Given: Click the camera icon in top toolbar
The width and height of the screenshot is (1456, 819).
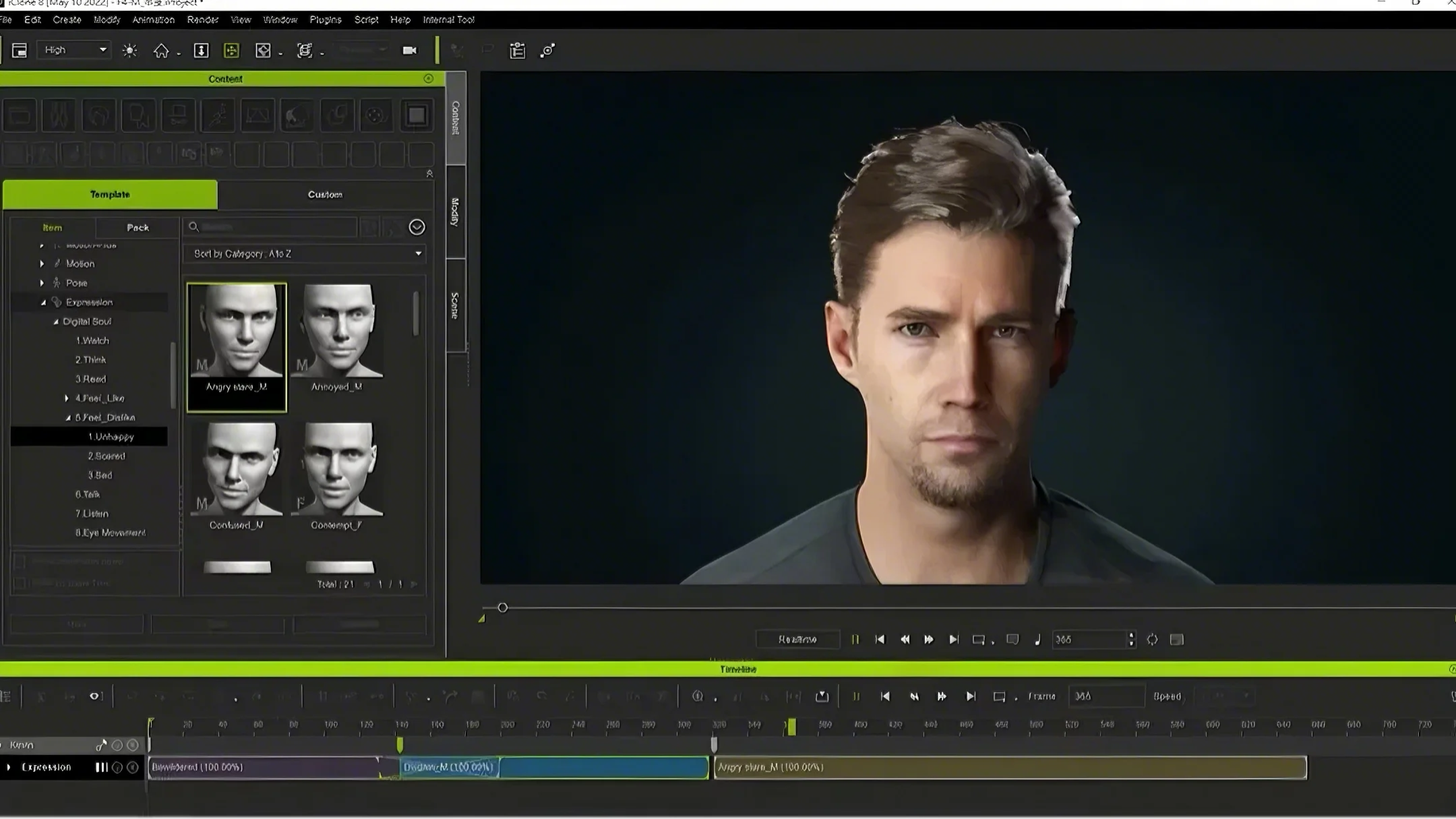Looking at the screenshot, I should click(x=409, y=51).
